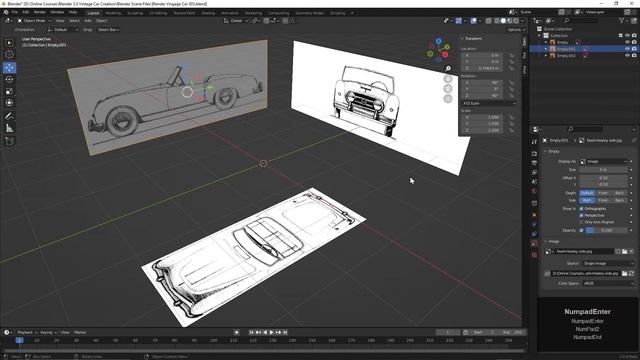Open the Edit menu
Screen dimensions: 640x360
(25, 12)
